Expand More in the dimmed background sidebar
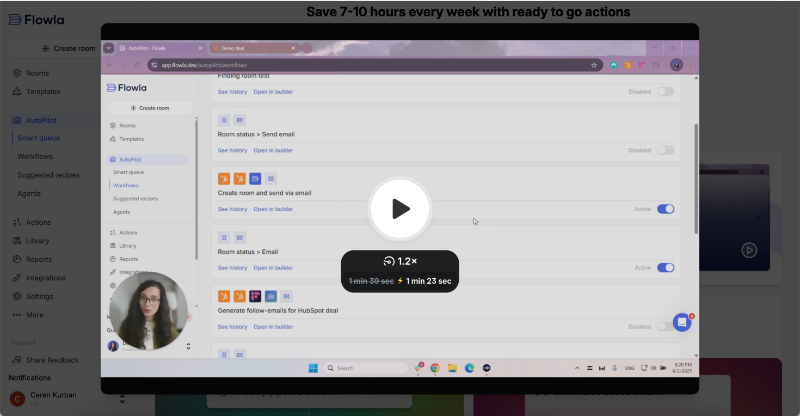Image resolution: width=800 pixels, height=416 pixels. (x=28, y=315)
